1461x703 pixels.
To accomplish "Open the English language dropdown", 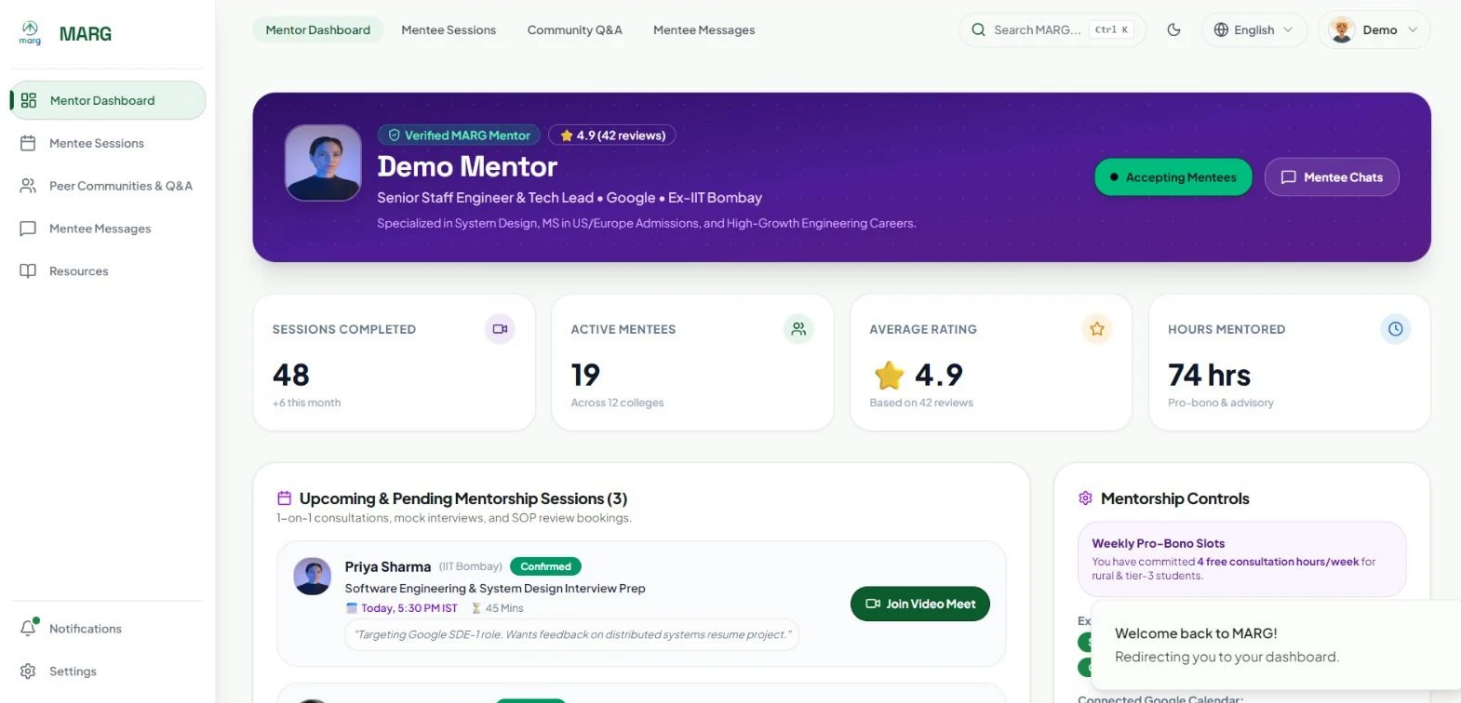I will 1253,30.
